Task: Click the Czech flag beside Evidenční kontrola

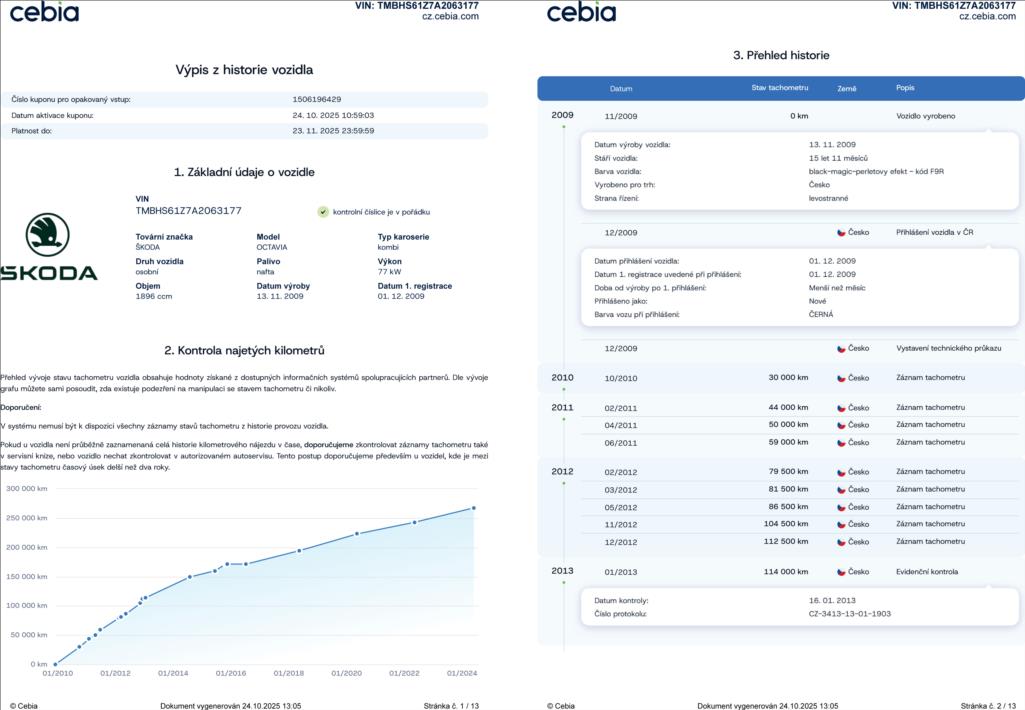Action: point(841,572)
